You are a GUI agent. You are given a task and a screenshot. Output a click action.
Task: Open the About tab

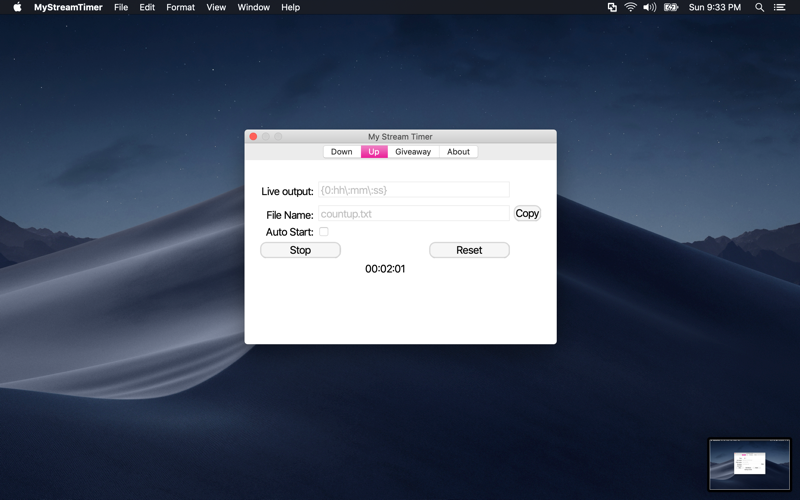(458, 152)
